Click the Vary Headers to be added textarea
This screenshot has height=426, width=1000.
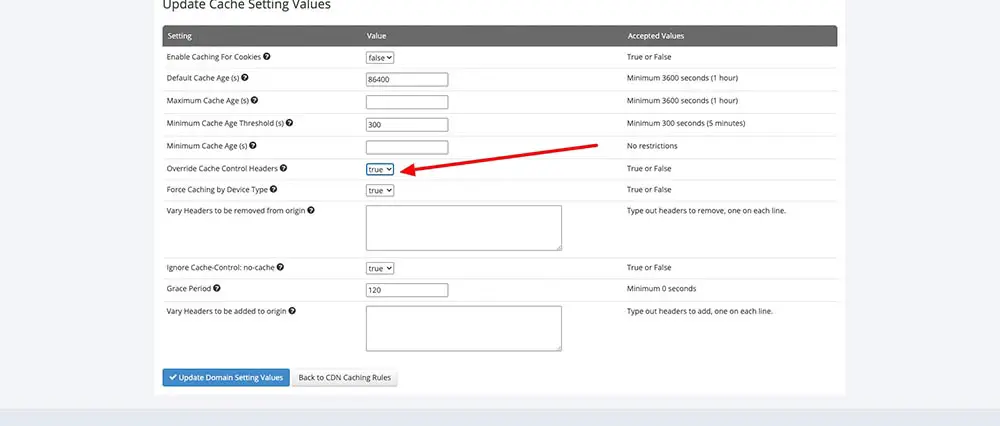pyautogui.click(x=464, y=328)
